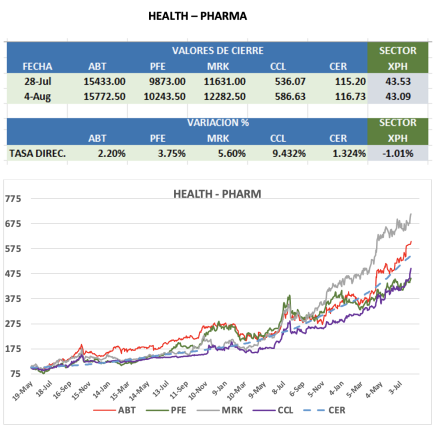Click the purple CCL legend entry
Viewport: 440px width, 431px height.
(x=273, y=410)
